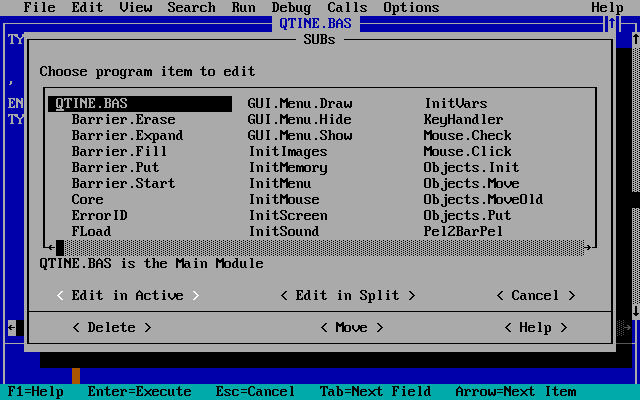Click the editor's bottom-left scroll arrow

click(x=12, y=327)
